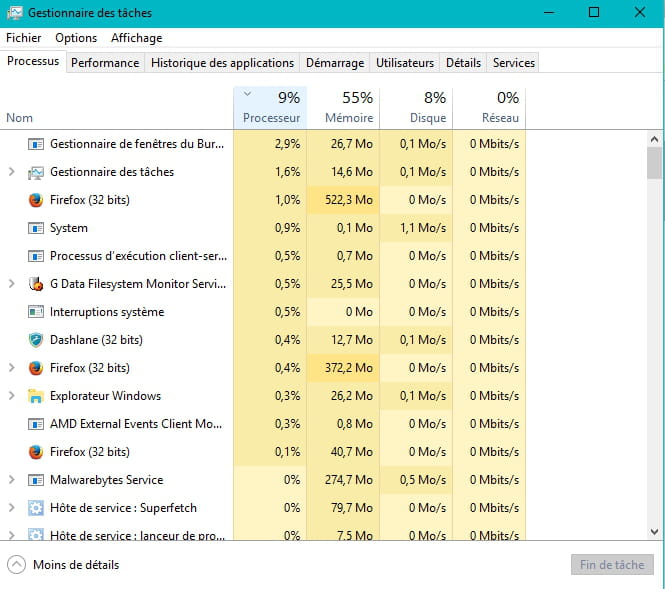Open the Démarrage tab
Viewport: 665px width, 589px height.
pyautogui.click(x=335, y=63)
